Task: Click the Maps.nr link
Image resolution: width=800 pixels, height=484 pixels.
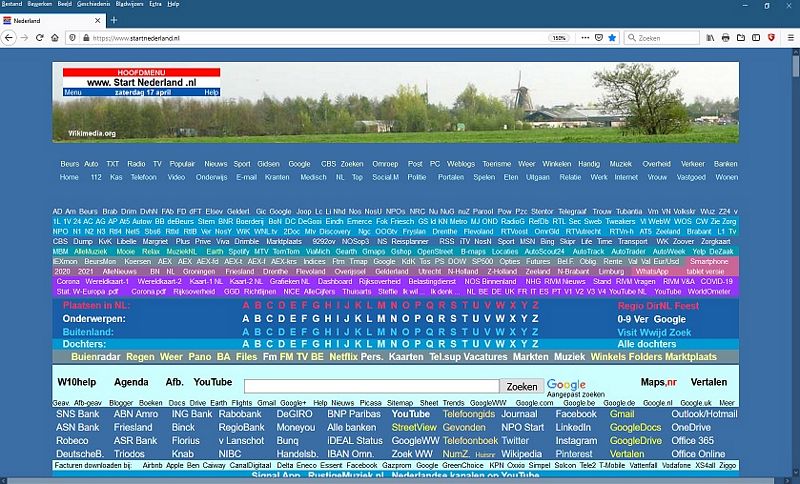Action: [x=659, y=382]
